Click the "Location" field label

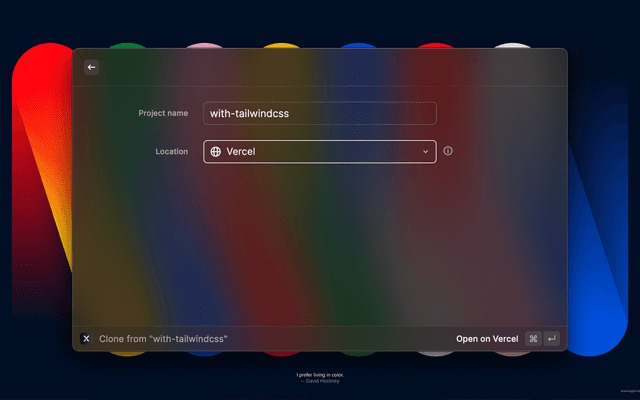click(171, 152)
